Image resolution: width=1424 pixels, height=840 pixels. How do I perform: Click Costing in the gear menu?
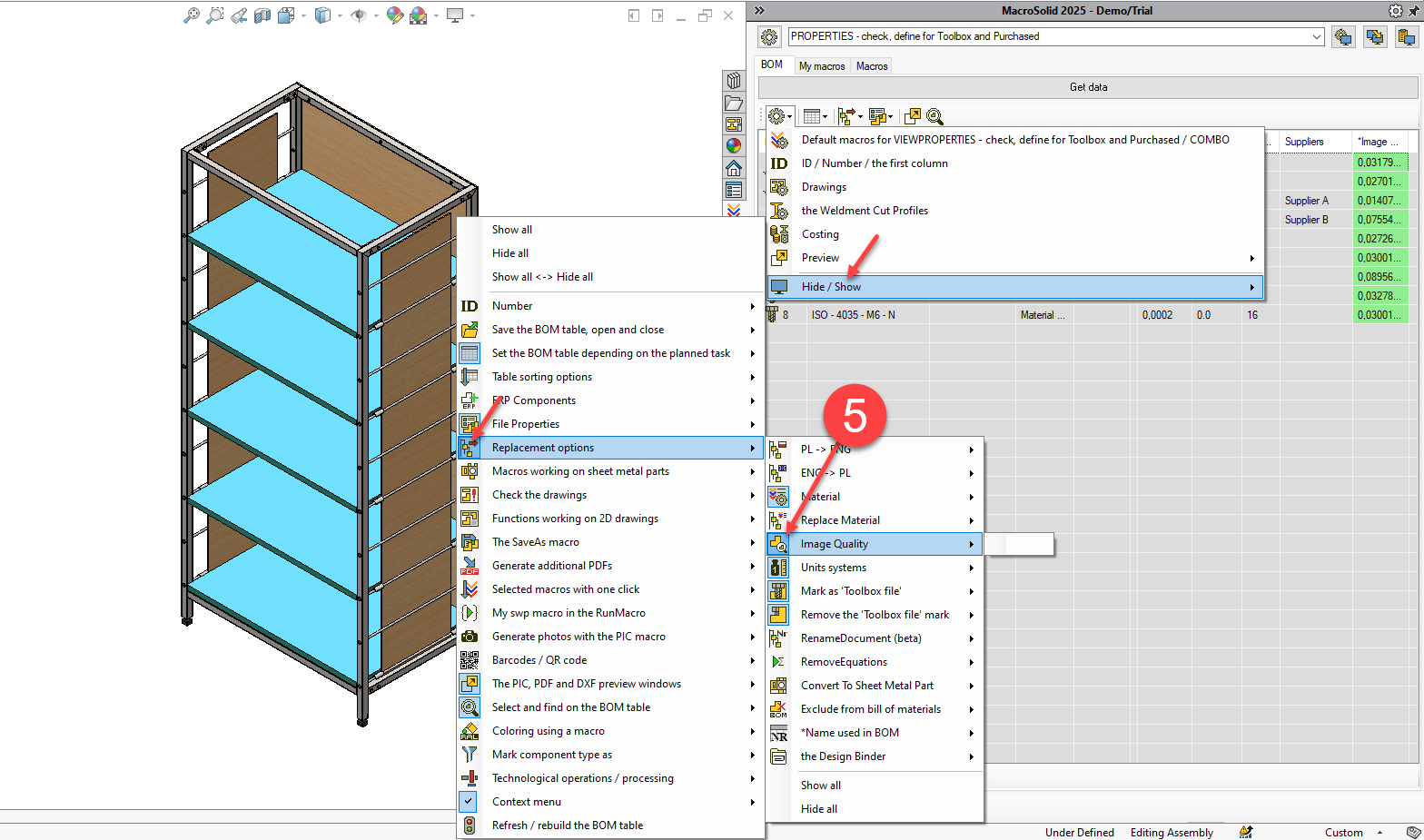point(1015,234)
